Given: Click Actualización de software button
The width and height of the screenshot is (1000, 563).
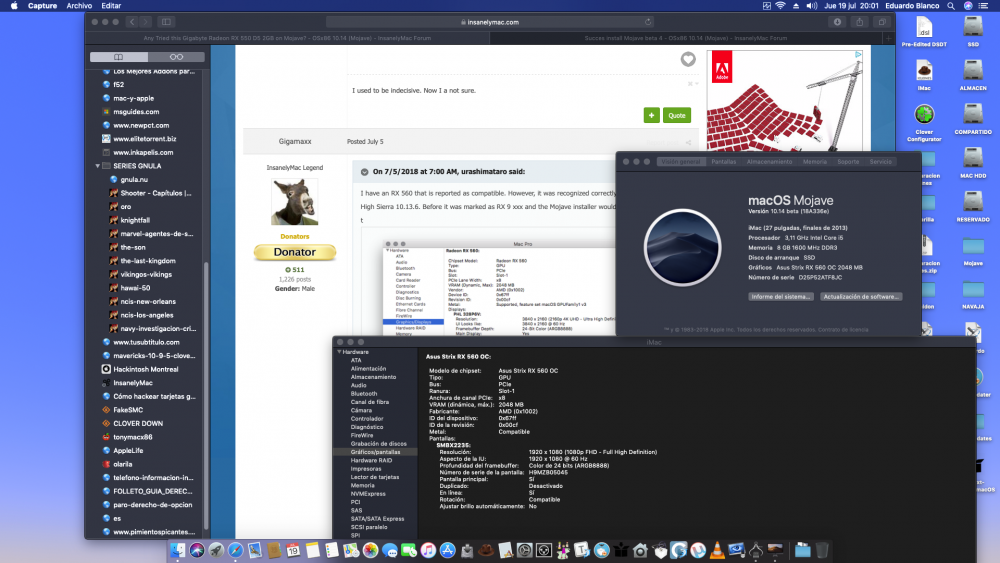Looking at the screenshot, I should pos(860,296).
